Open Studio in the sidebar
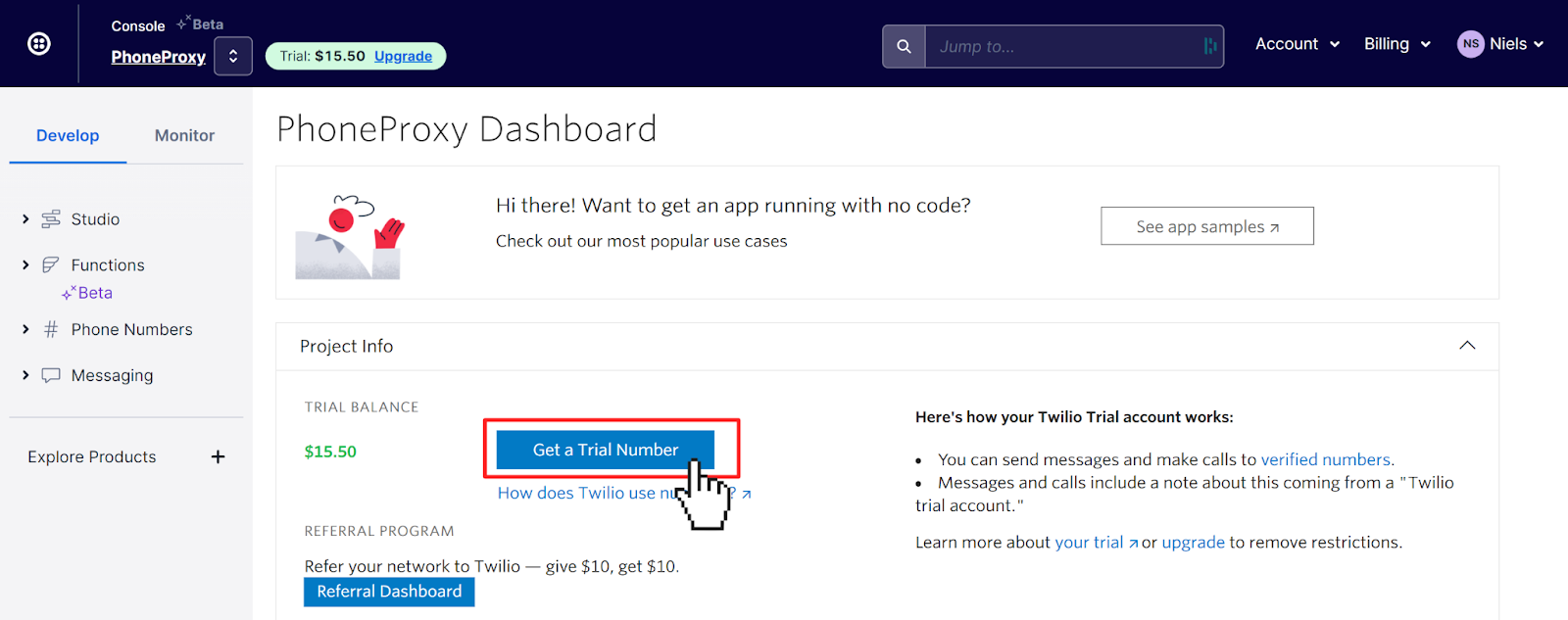Screen dimensions: 1568x620 (95, 219)
